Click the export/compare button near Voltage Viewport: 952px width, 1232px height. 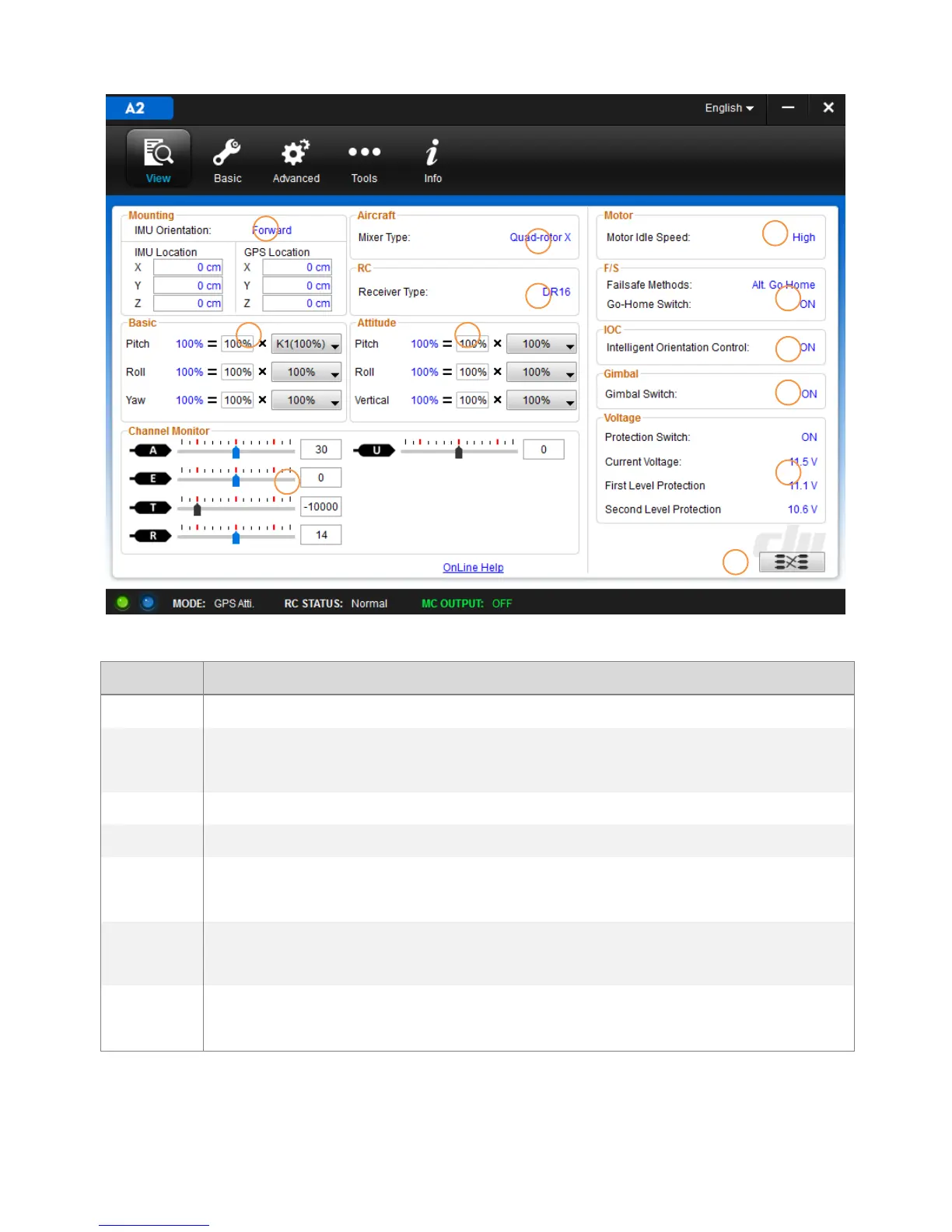(x=791, y=562)
